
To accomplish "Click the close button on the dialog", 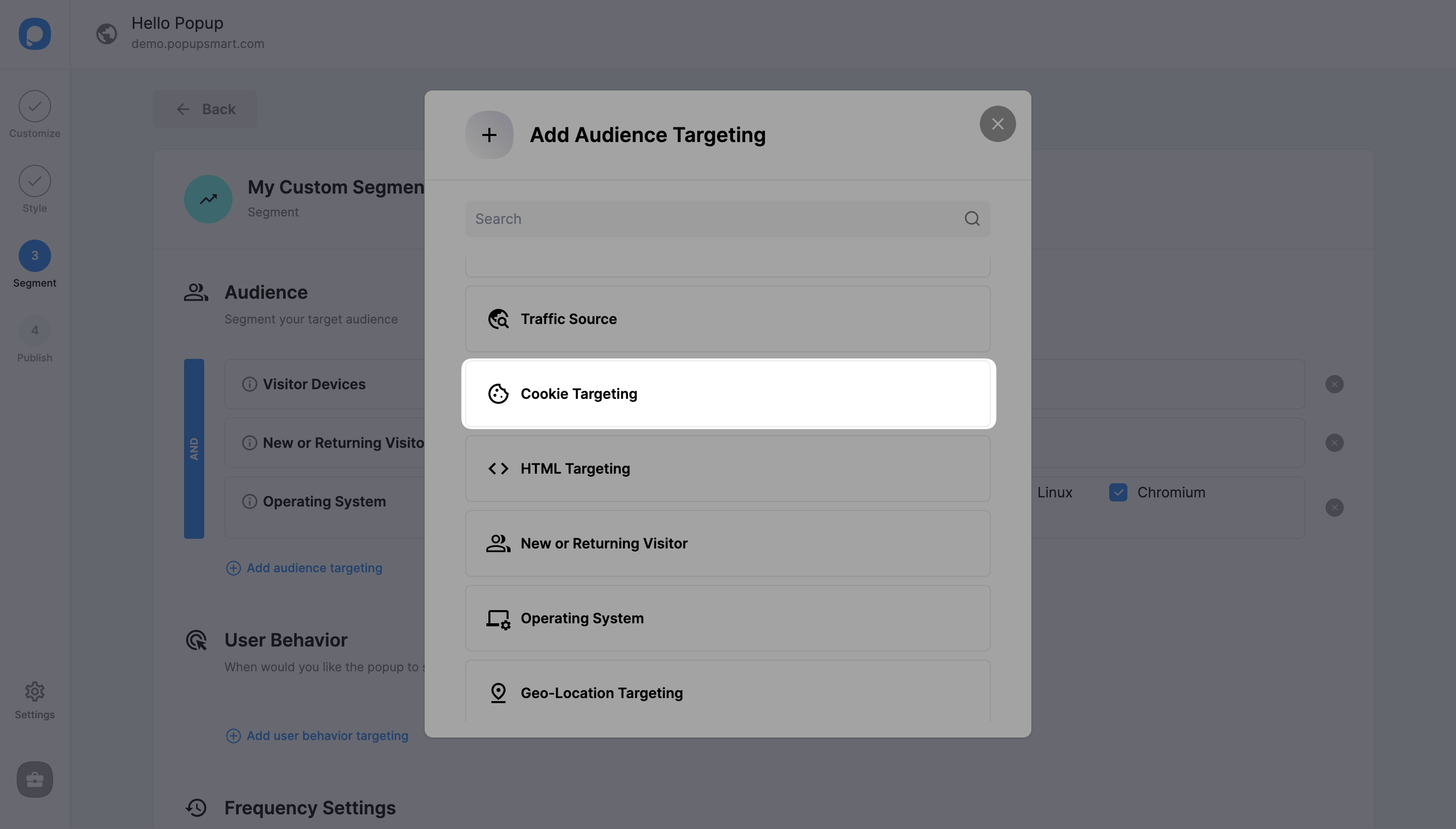I will pyautogui.click(x=997, y=123).
